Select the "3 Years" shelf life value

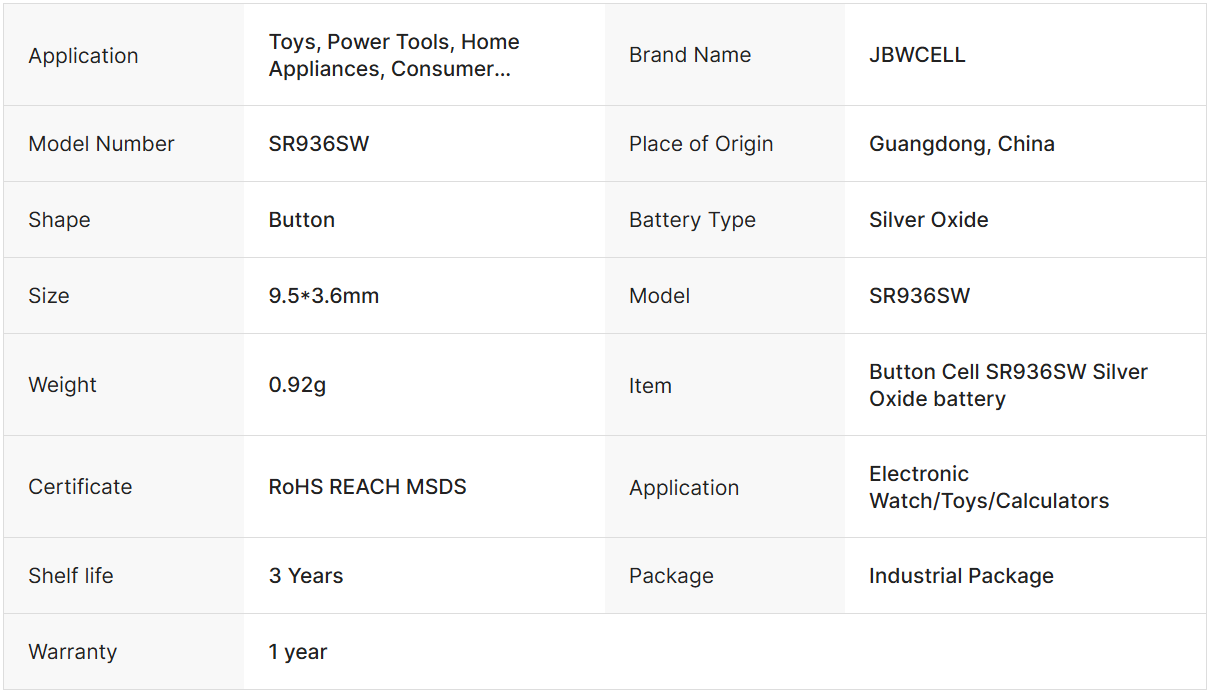point(305,576)
